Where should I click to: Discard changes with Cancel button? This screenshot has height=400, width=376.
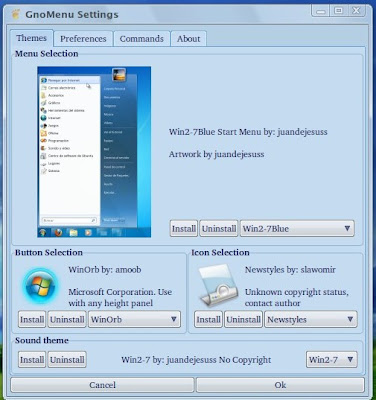click(102, 385)
